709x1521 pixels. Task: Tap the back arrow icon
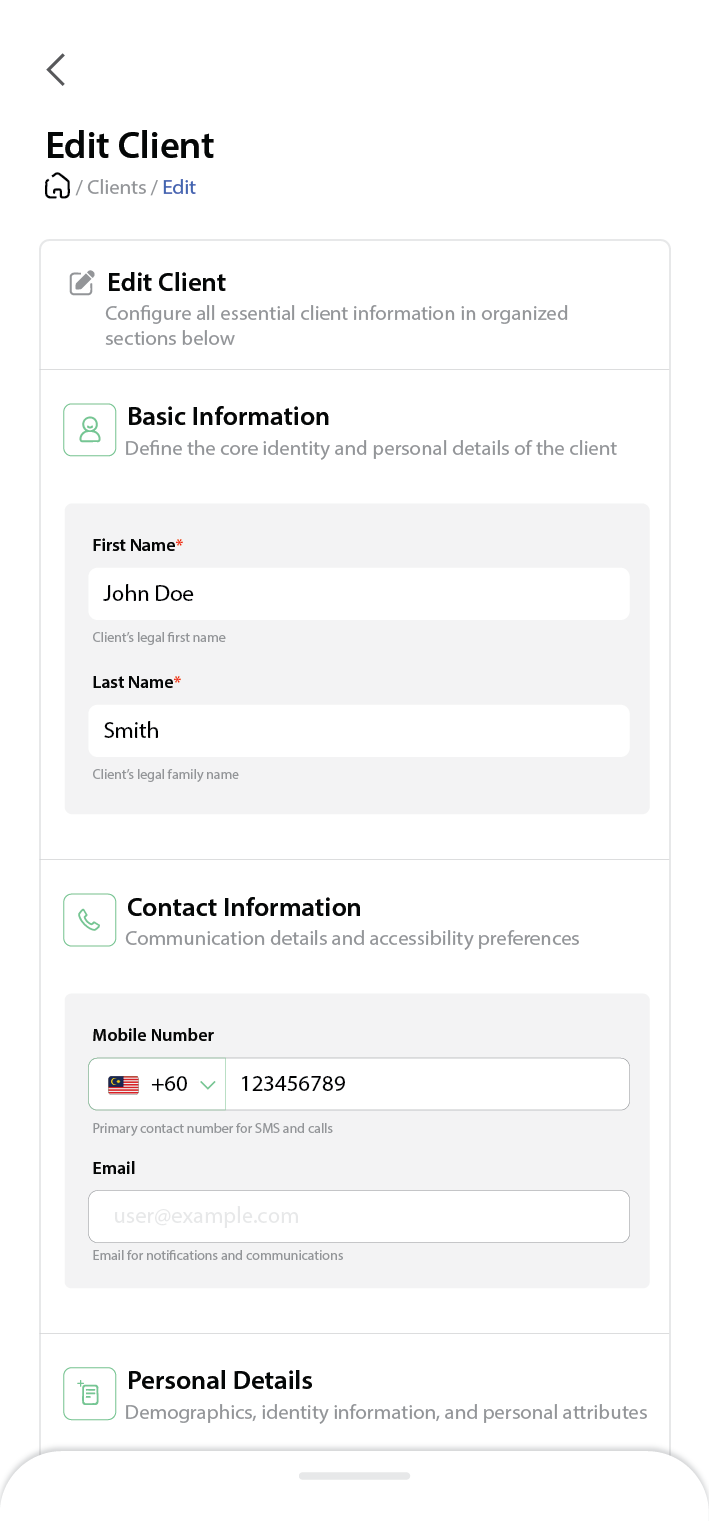click(56, 70)
